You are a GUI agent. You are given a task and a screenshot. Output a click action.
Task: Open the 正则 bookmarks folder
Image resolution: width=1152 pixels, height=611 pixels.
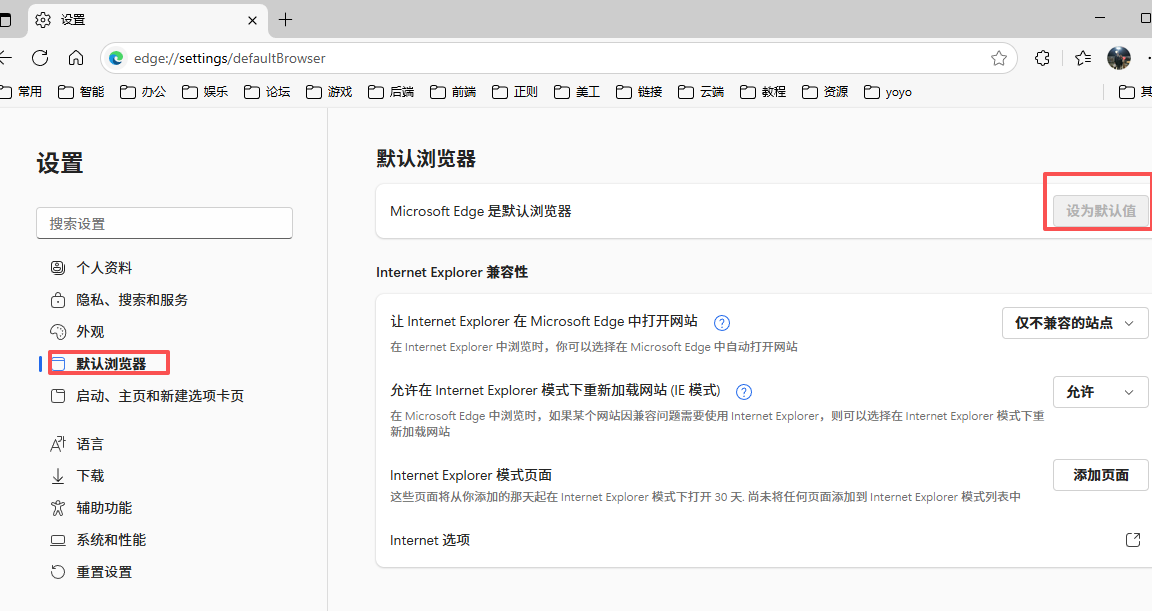(515, 92)
